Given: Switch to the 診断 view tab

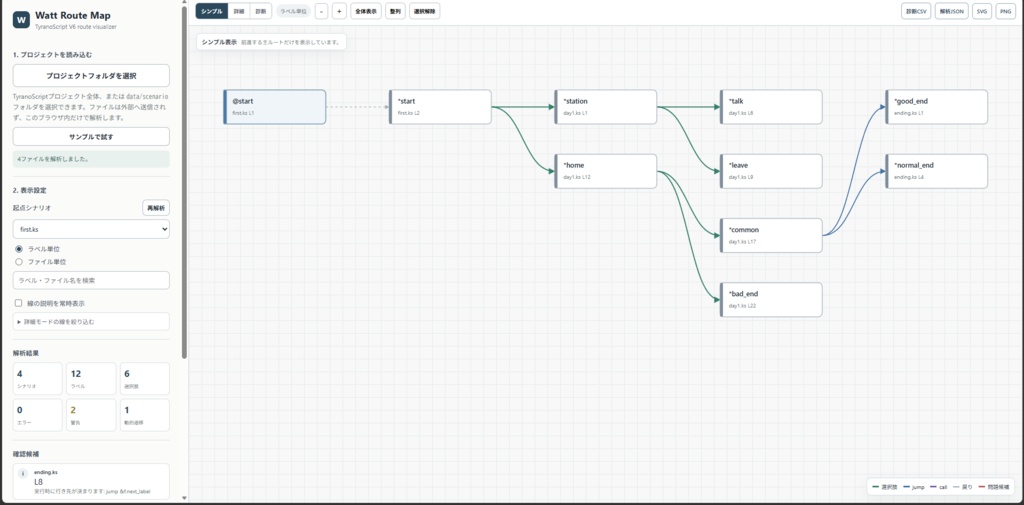Looking at the screenshot, I should pyautogui.click(x=261, y=11).
